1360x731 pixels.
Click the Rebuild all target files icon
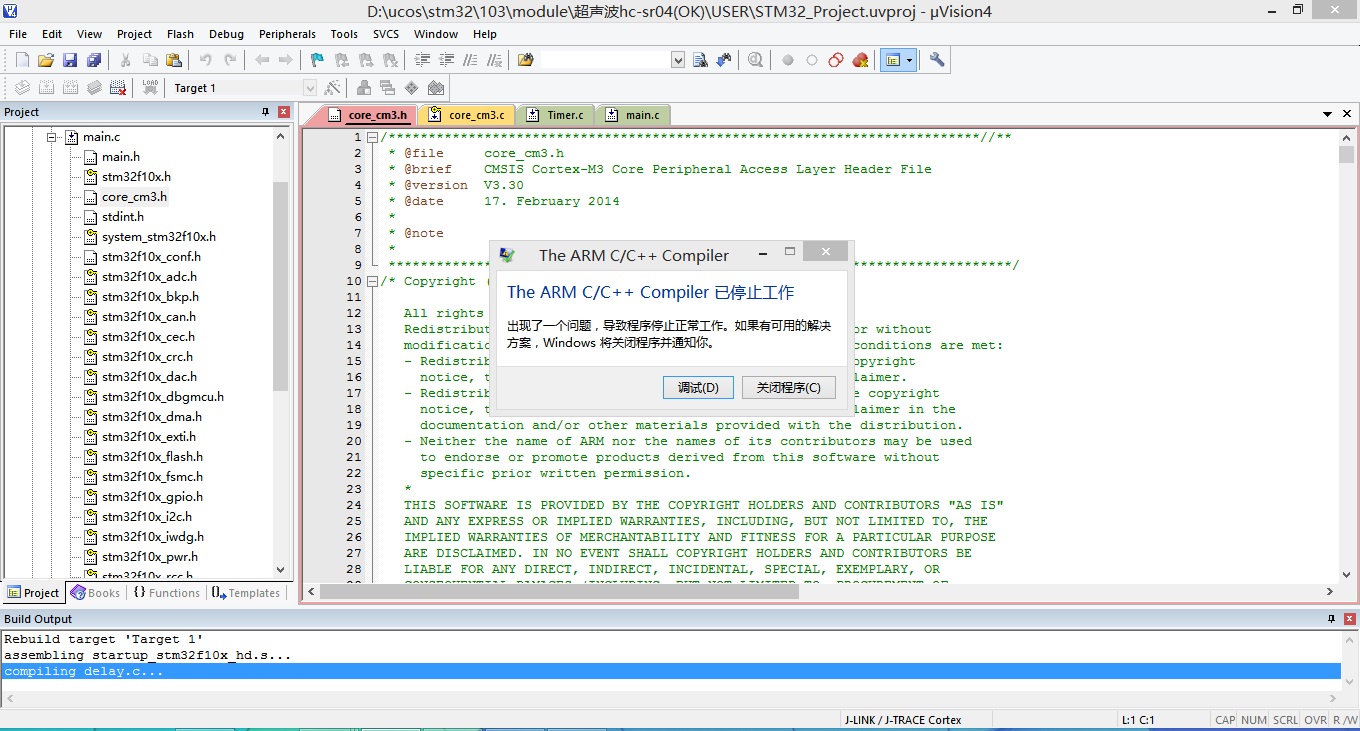(70, 88)
